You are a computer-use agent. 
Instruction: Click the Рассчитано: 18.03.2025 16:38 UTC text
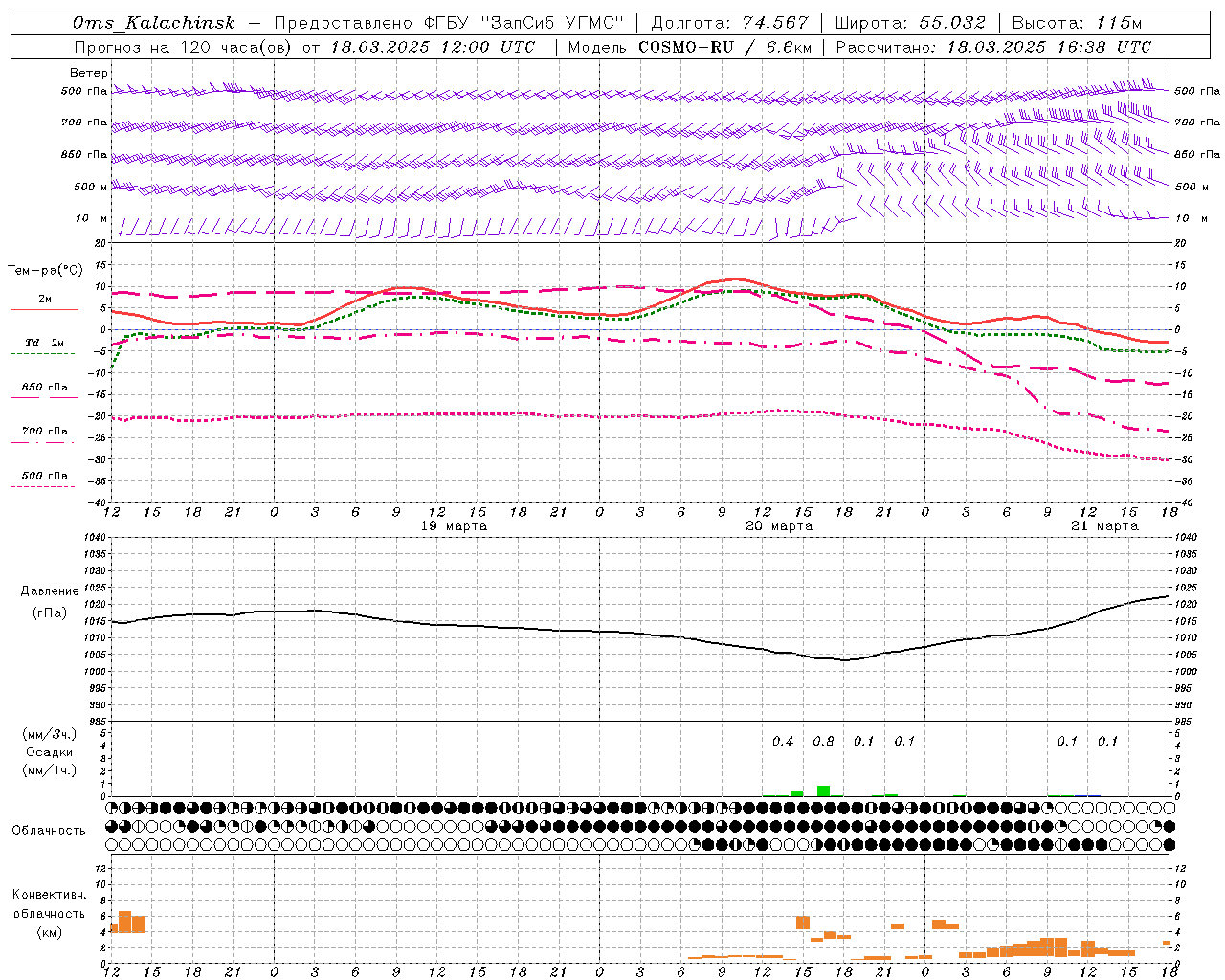tap(993, 47)
